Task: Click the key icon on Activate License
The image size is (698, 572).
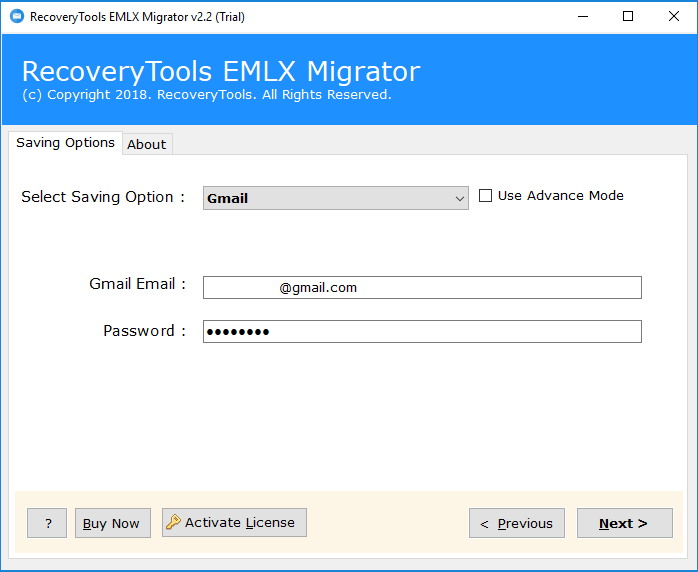Action: 173,522
